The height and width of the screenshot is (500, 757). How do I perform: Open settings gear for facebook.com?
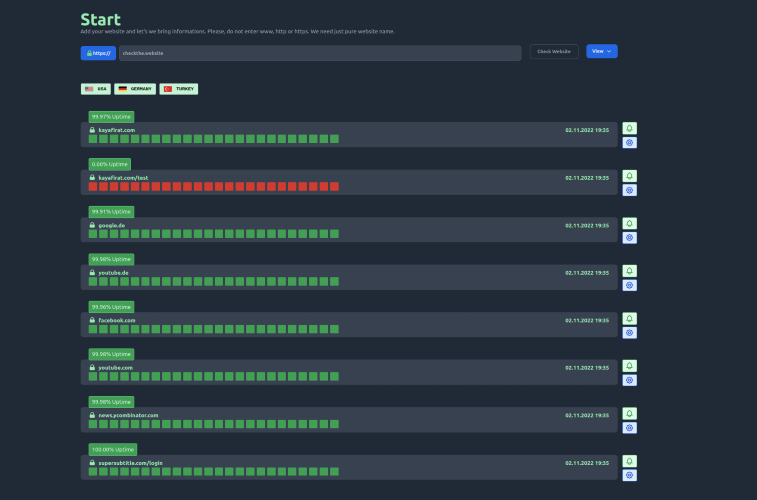(x=629, y=333)
